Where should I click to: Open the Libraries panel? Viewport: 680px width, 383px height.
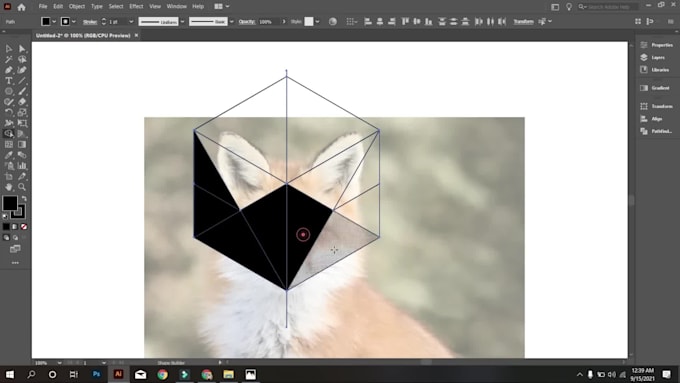pyautogui.click(x=655, y=70)
